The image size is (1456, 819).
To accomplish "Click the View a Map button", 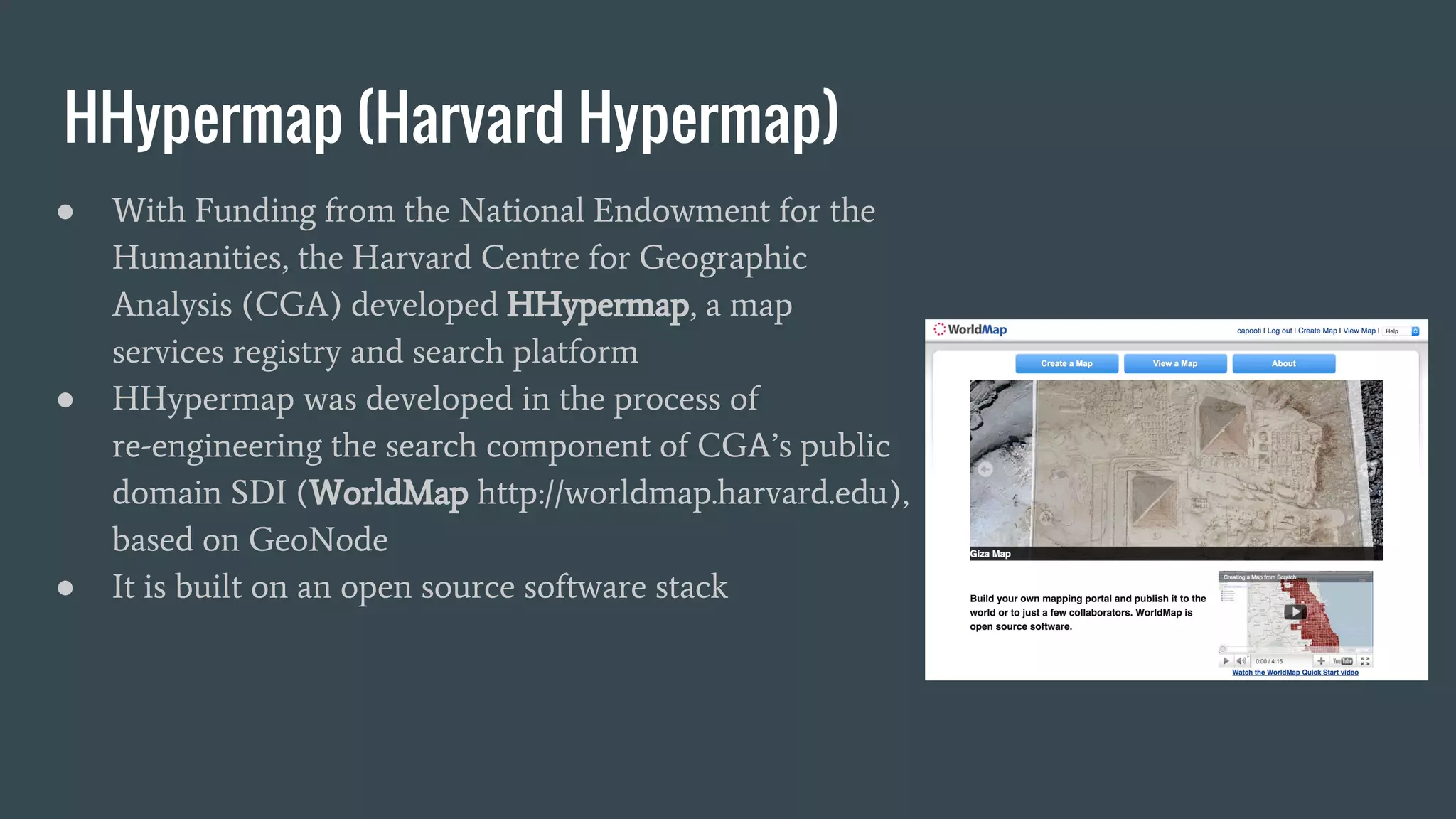I will tap(1175, 363).
